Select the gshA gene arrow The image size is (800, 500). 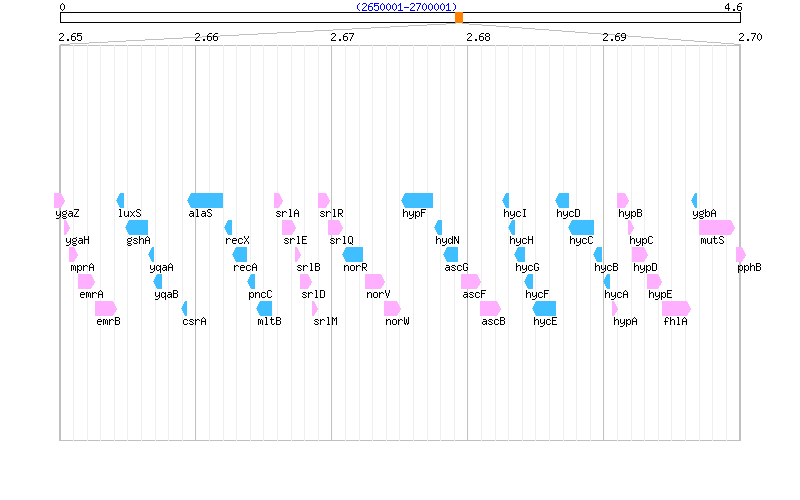click(137, 227)
